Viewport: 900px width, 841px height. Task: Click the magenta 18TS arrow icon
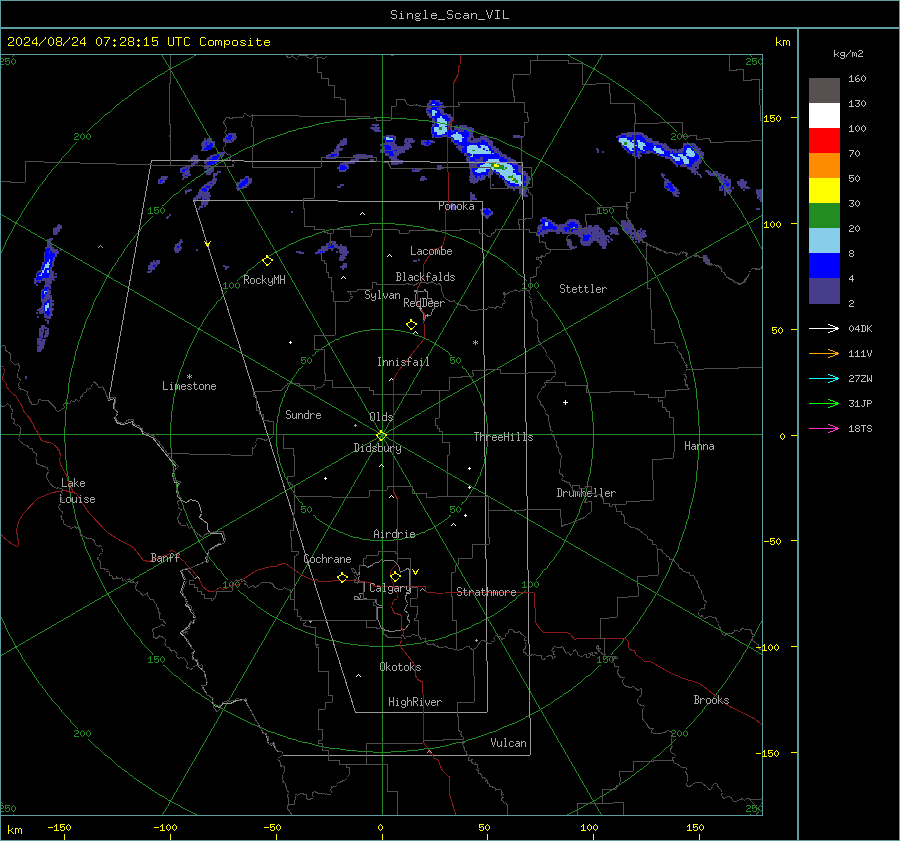(824, 428)
